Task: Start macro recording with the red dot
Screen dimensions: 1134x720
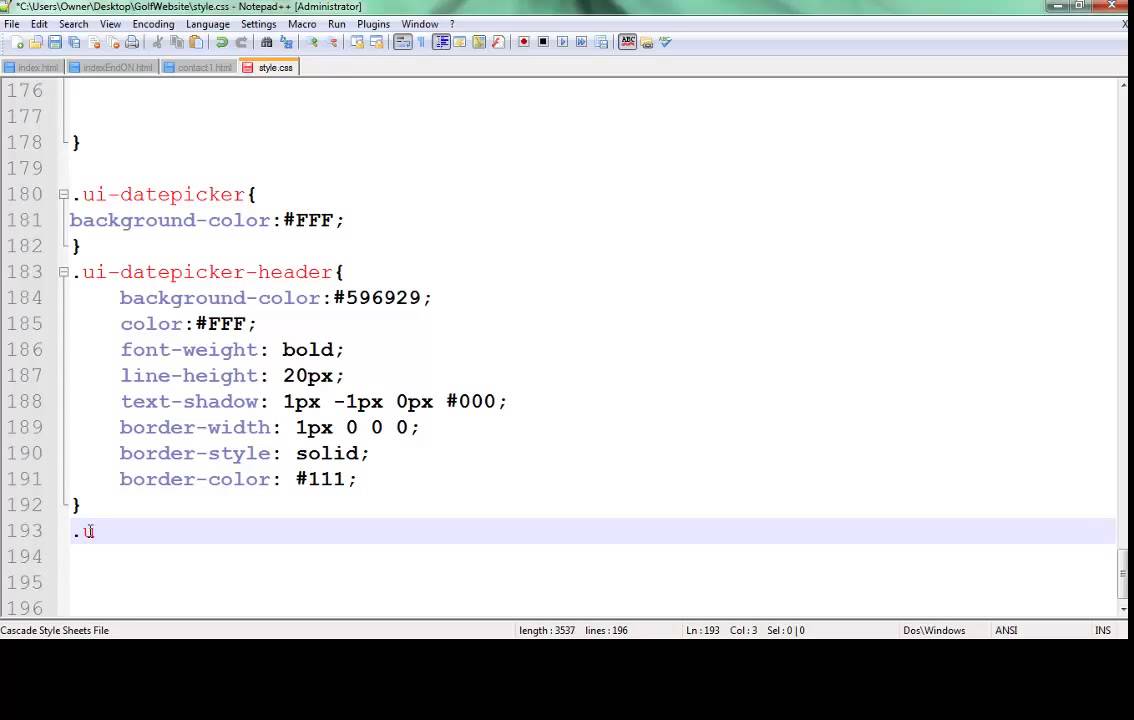Action: [524, 43]
